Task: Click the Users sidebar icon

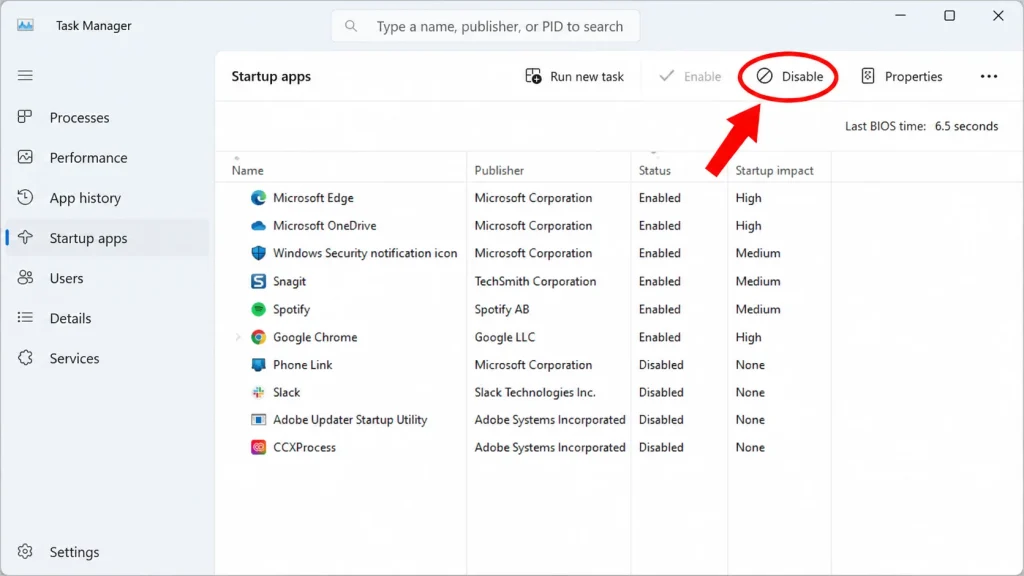Action: tap(25, 278)
